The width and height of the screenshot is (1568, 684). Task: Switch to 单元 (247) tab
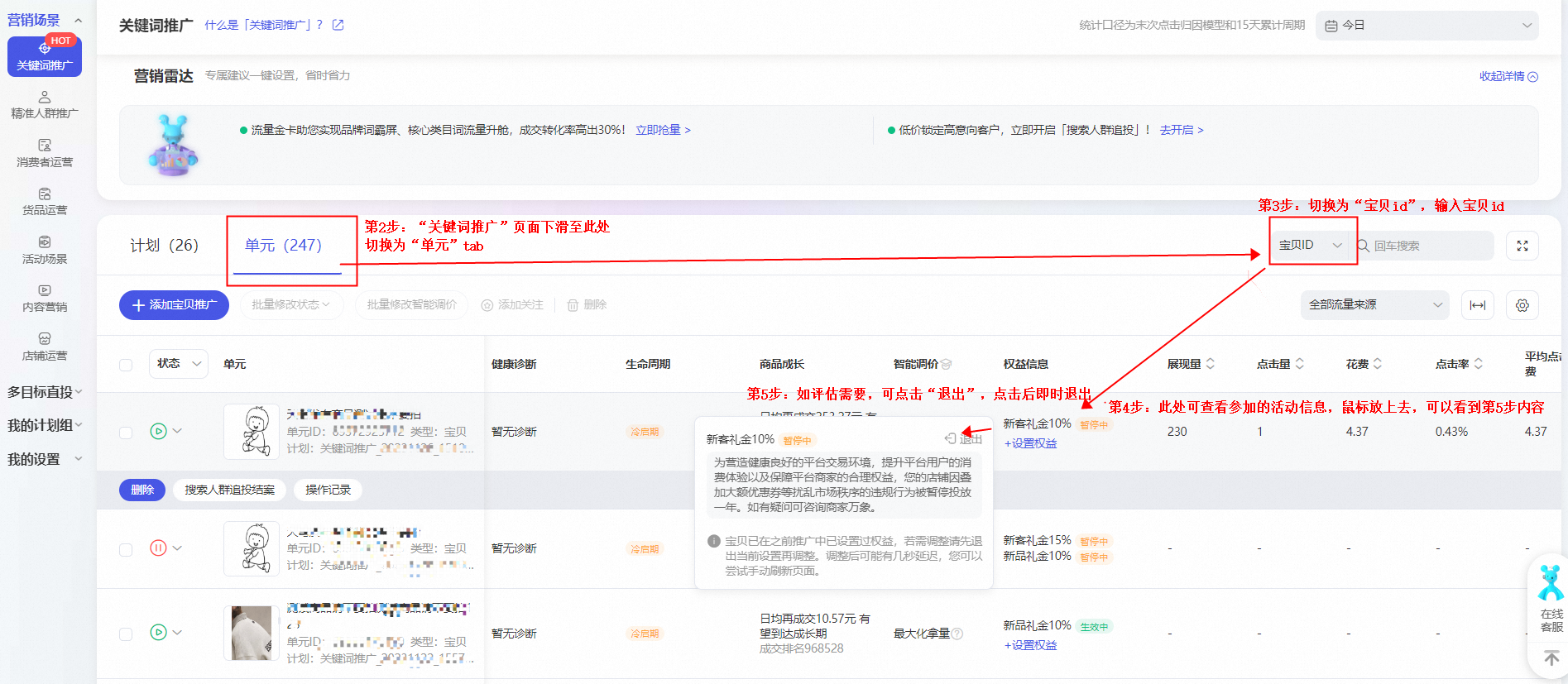283,246
